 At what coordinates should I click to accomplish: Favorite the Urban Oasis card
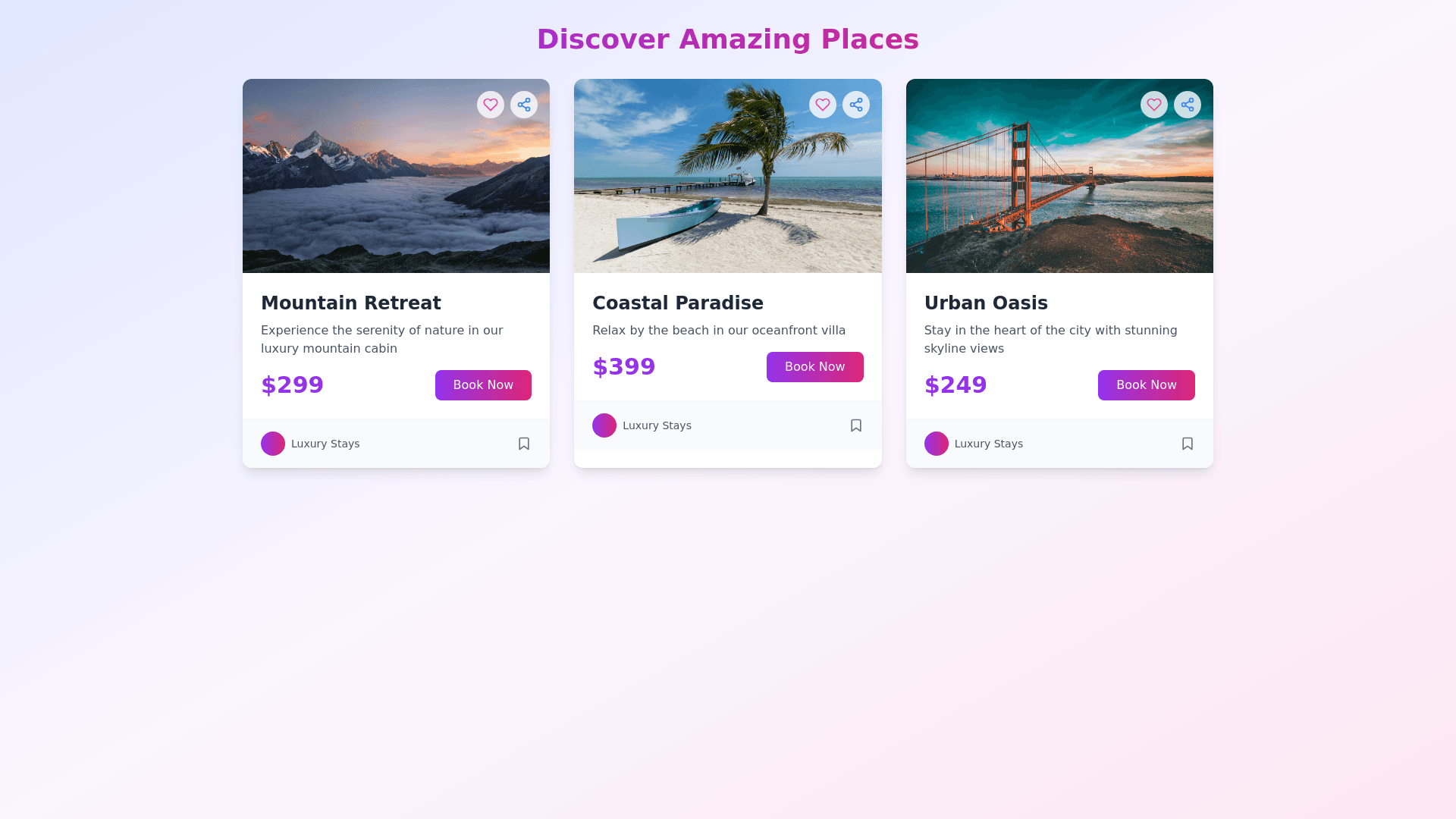[1154, 105]
